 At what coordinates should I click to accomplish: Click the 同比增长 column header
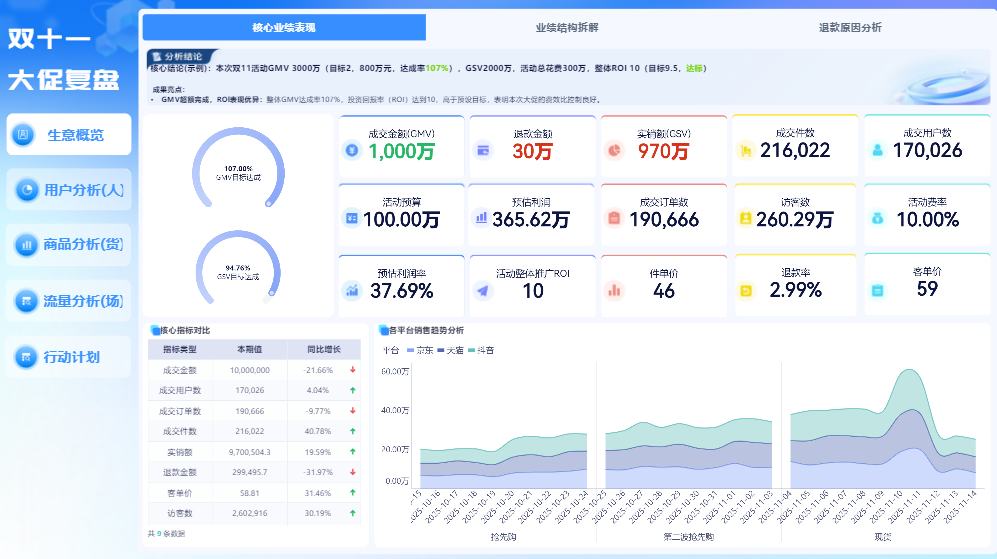pos(324,349)
